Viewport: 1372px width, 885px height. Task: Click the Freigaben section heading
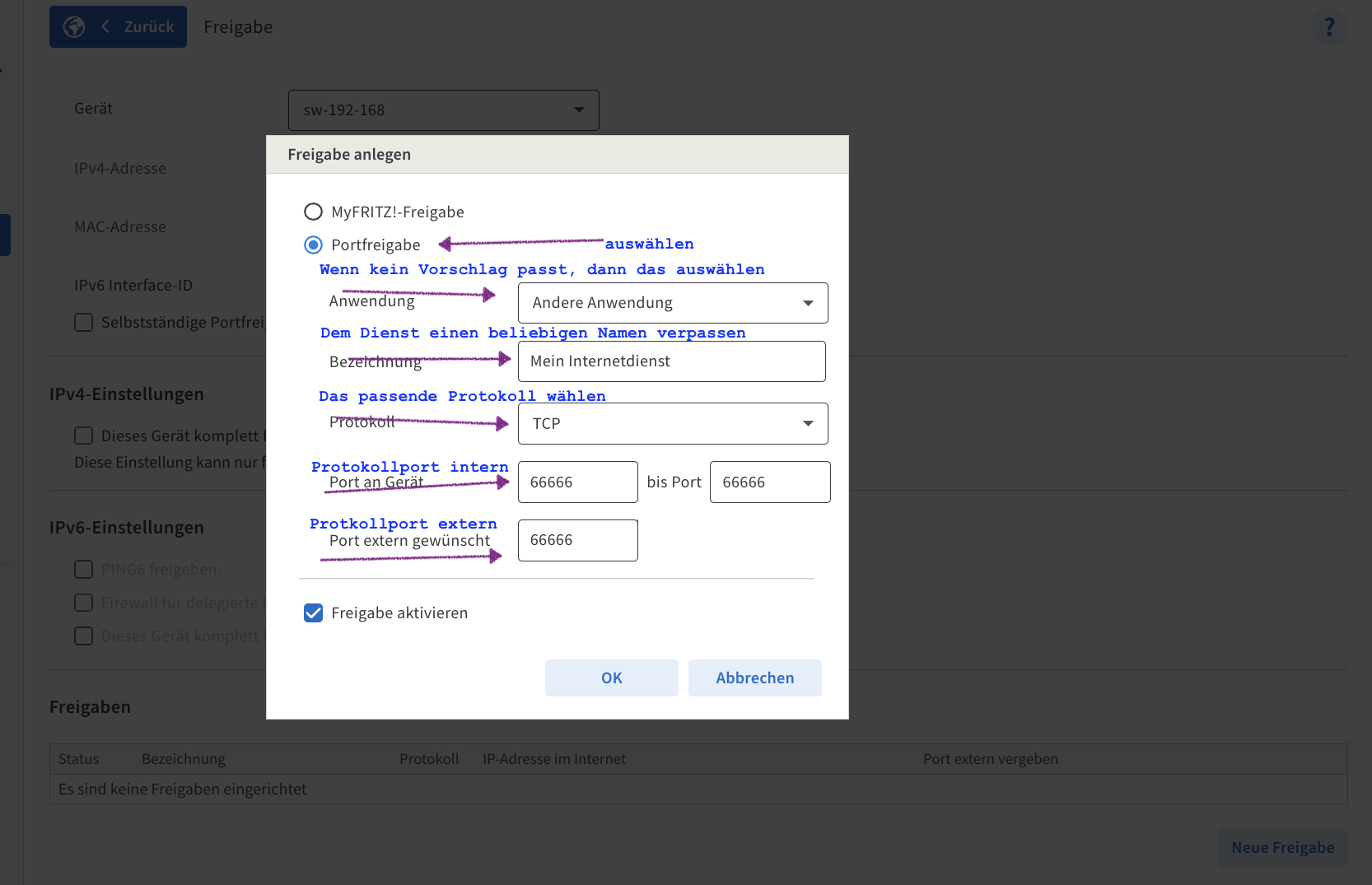91,707
